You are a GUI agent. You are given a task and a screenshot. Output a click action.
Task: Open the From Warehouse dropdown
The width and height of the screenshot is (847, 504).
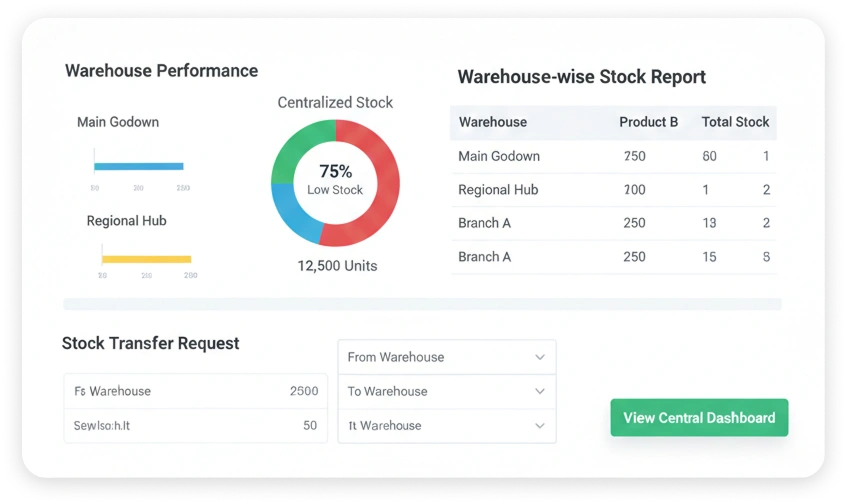tap(447, 357)
